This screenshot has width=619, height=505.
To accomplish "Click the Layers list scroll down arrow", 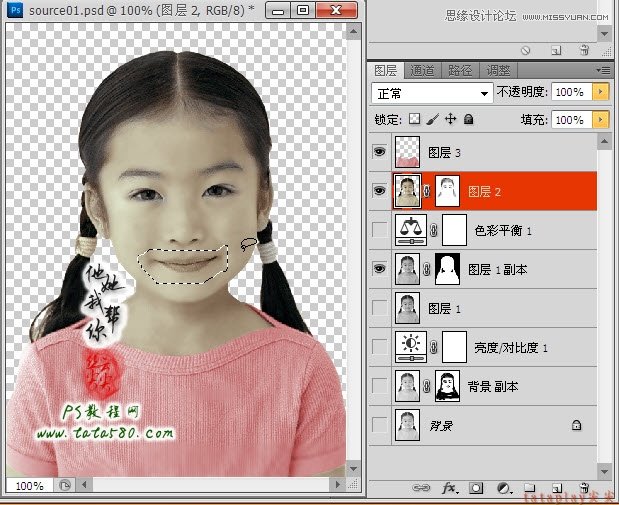I will pos(604,471).
